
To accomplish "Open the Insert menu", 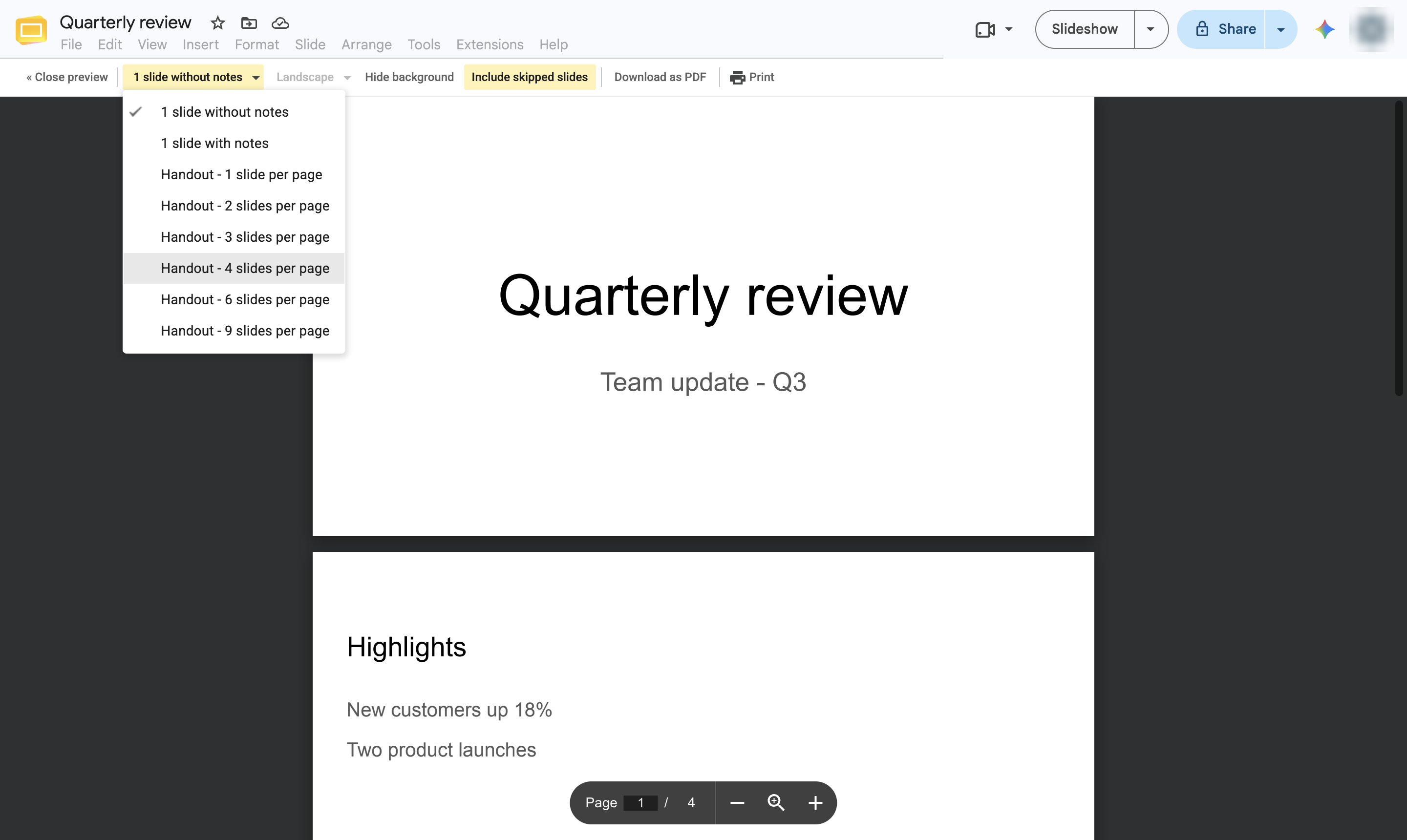I will tap(200, 44).
